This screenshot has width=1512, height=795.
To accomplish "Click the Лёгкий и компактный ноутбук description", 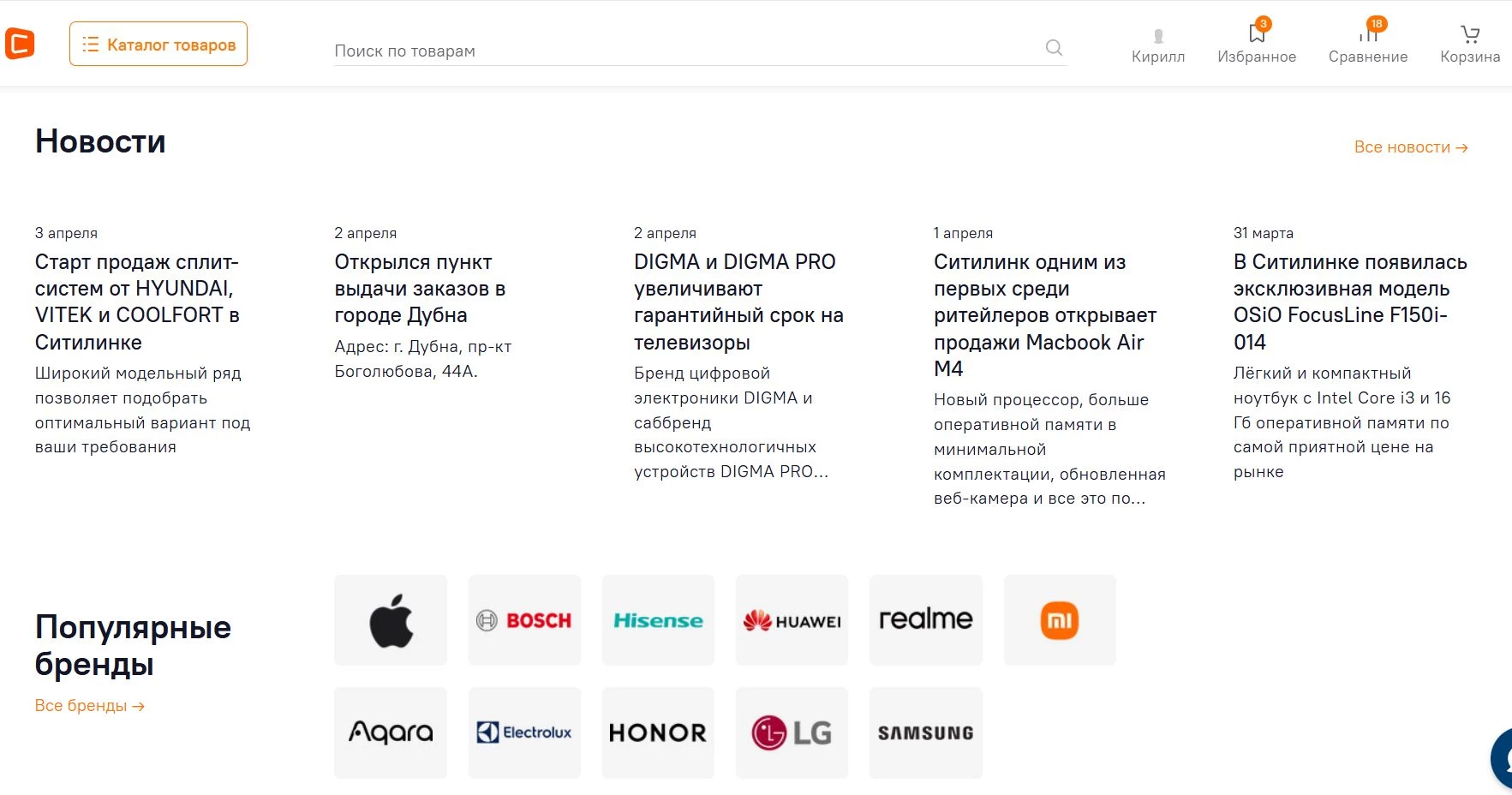I will (1342, 422).
